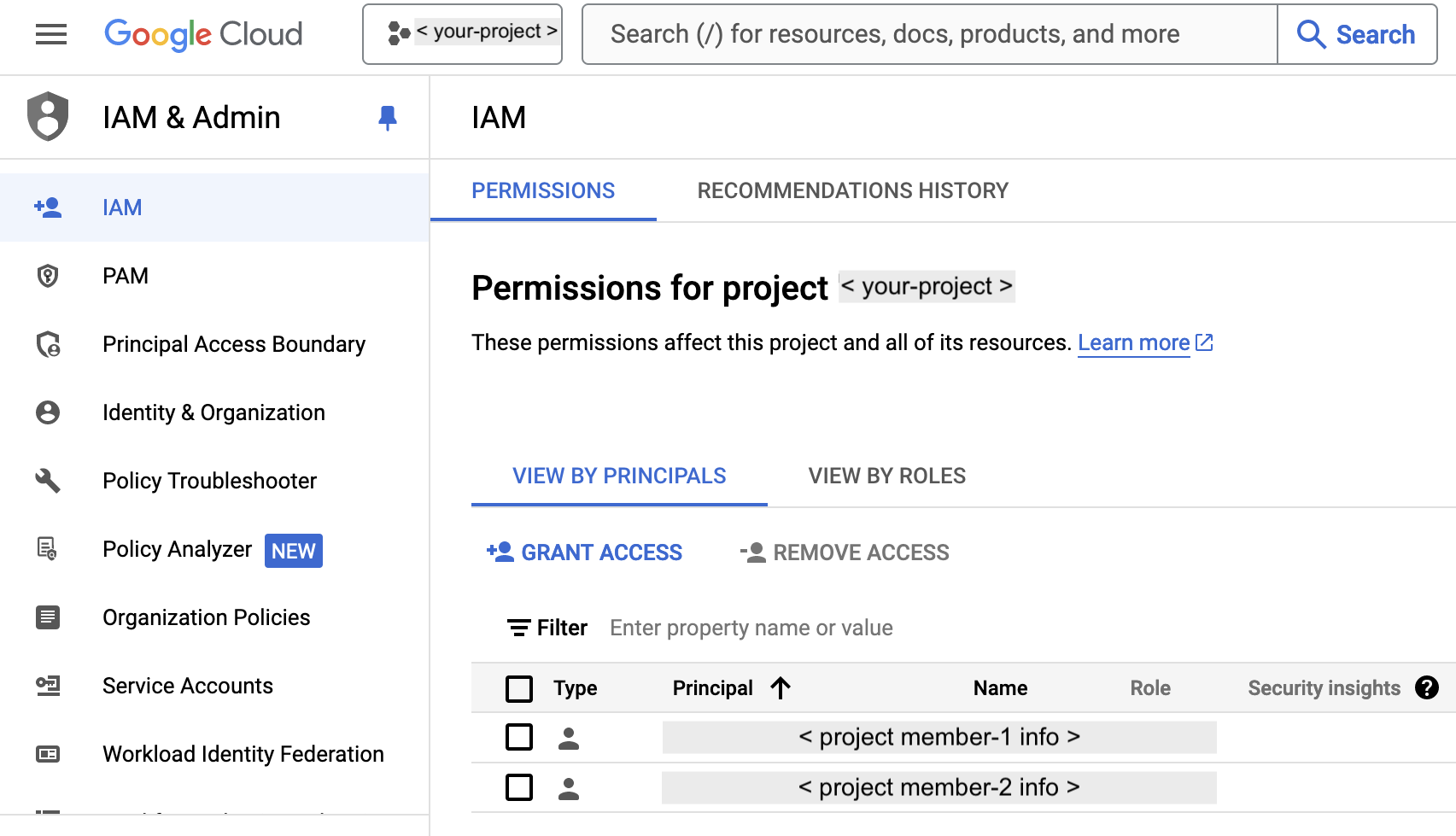Click the Grant Access button
Screen dimensions: 1456x836
[x=584, y=552]
